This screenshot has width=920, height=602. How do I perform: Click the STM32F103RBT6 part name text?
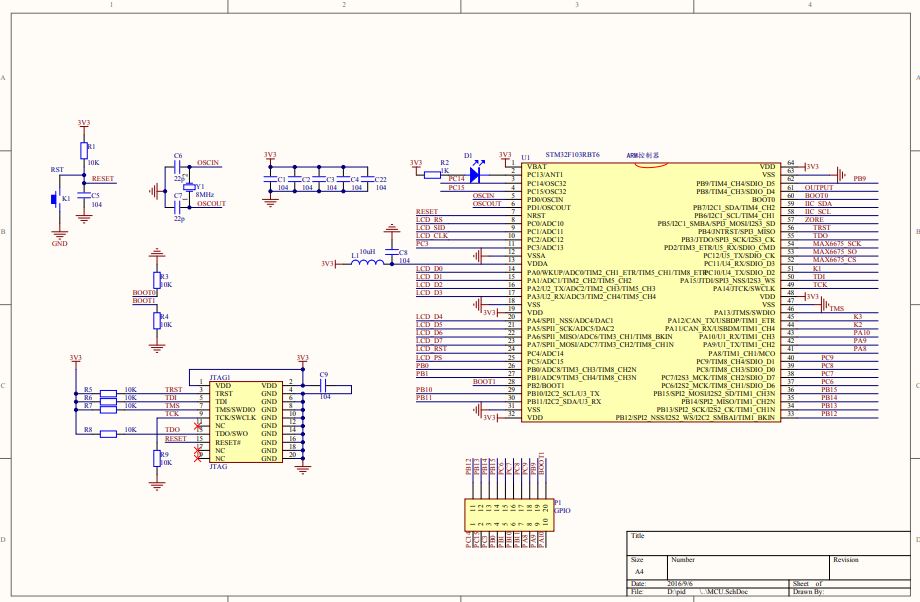[x=573, y=155]
